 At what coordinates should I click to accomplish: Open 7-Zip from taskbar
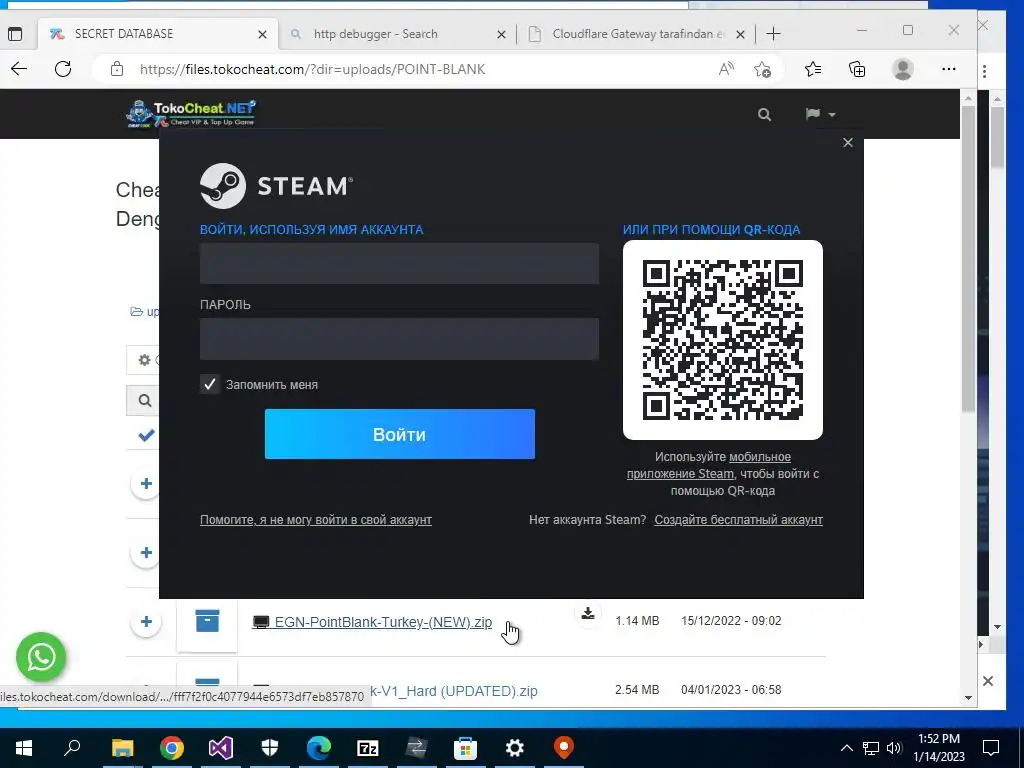coord(368,748)
